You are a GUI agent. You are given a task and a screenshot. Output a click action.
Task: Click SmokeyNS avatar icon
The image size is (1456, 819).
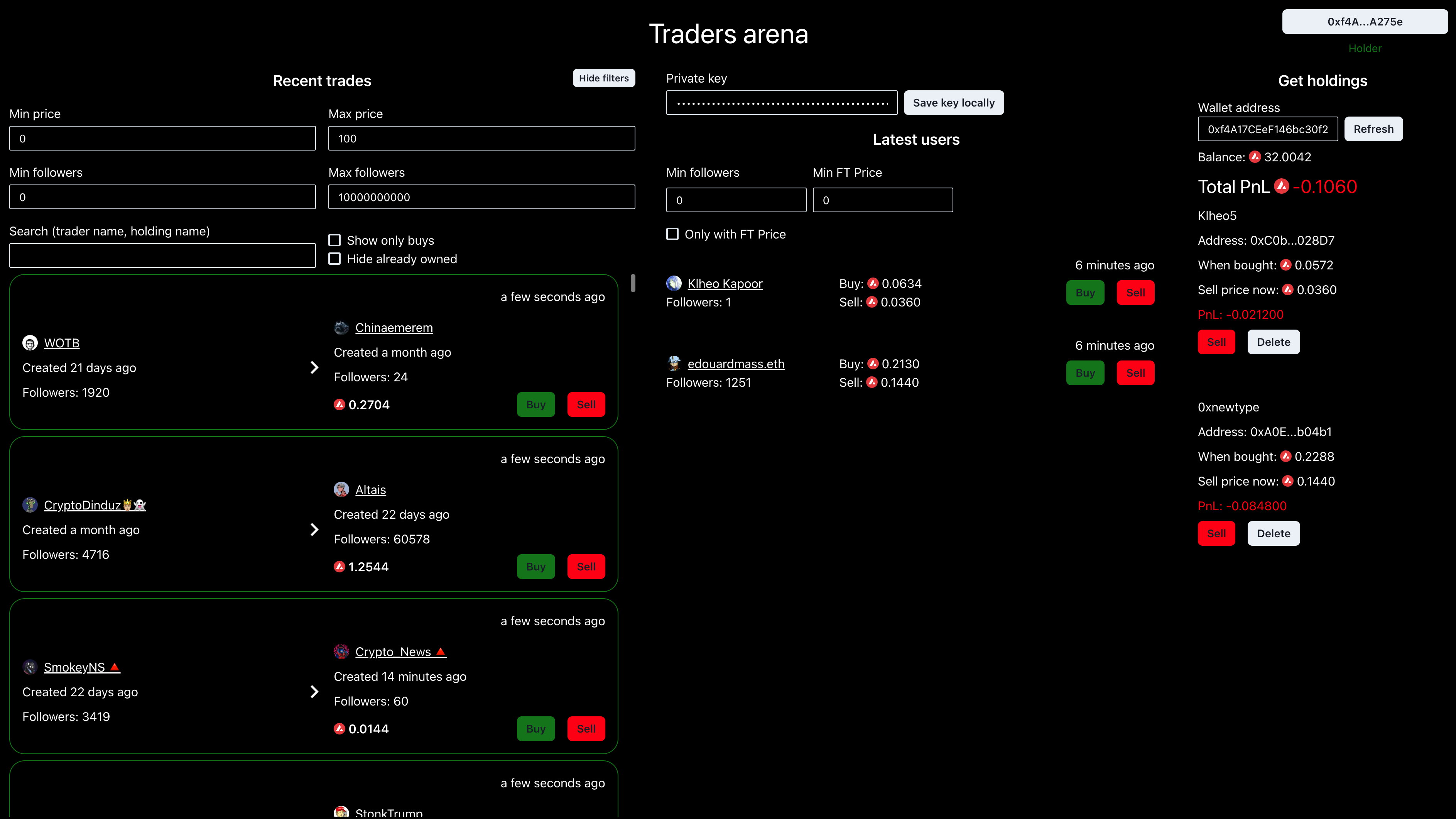tap(30, 667)
